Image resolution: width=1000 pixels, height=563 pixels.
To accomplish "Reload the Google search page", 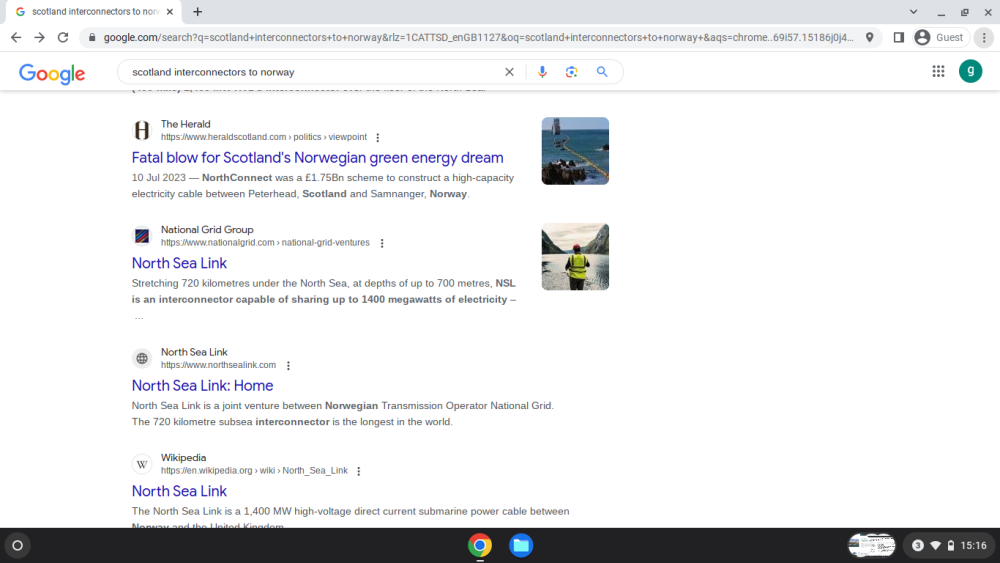I will [x=62, y=38].
